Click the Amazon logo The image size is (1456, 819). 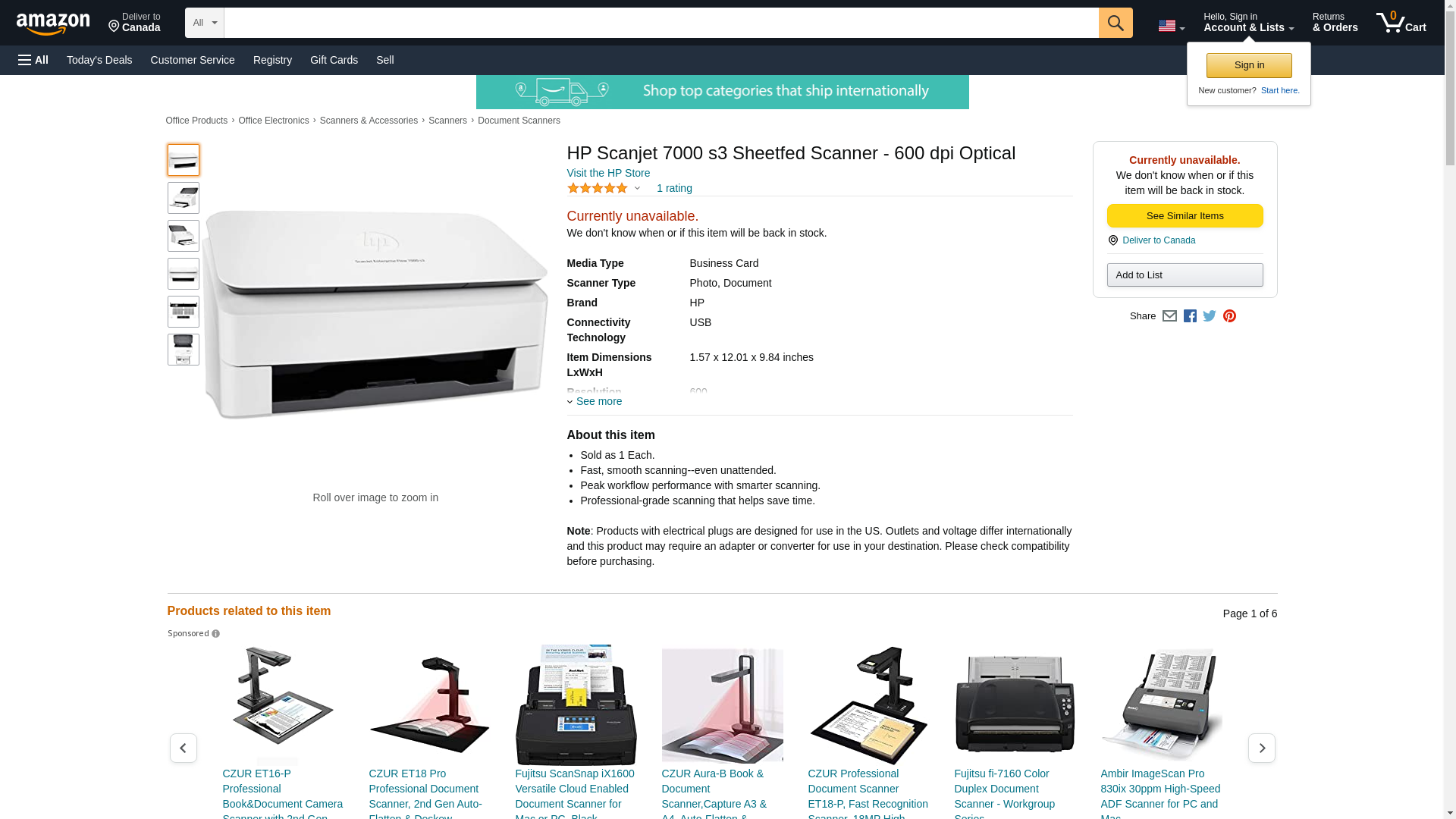[x=53, y=24]
